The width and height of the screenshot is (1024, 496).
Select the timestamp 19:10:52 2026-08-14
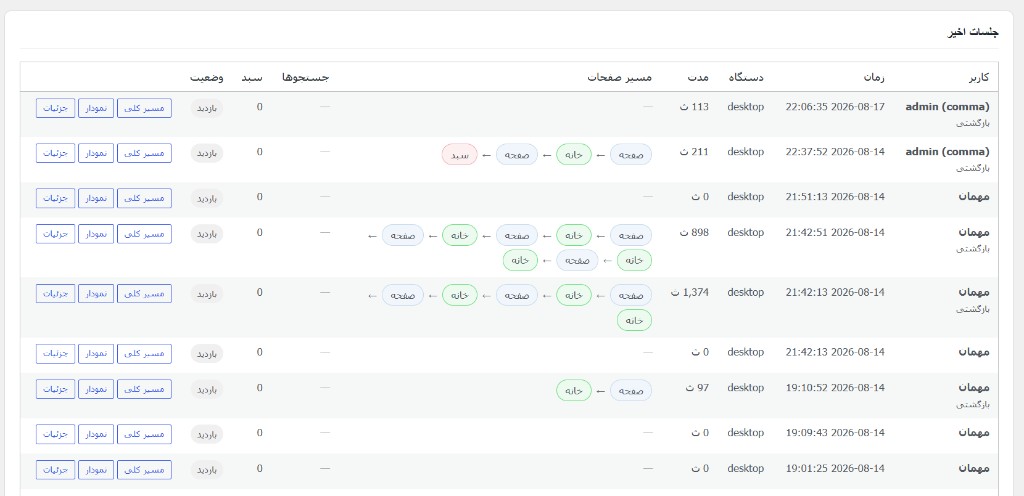[x=835, y=388]
